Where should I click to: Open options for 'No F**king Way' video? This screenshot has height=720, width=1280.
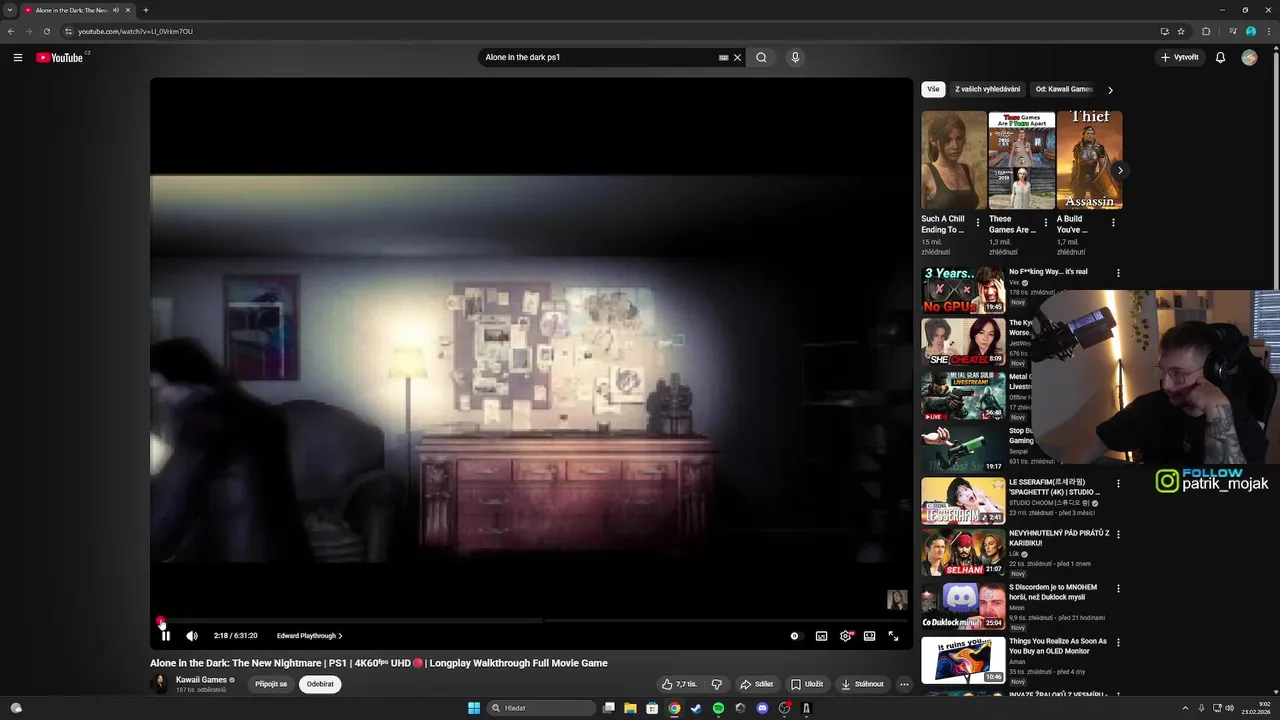pos(1118,273)
